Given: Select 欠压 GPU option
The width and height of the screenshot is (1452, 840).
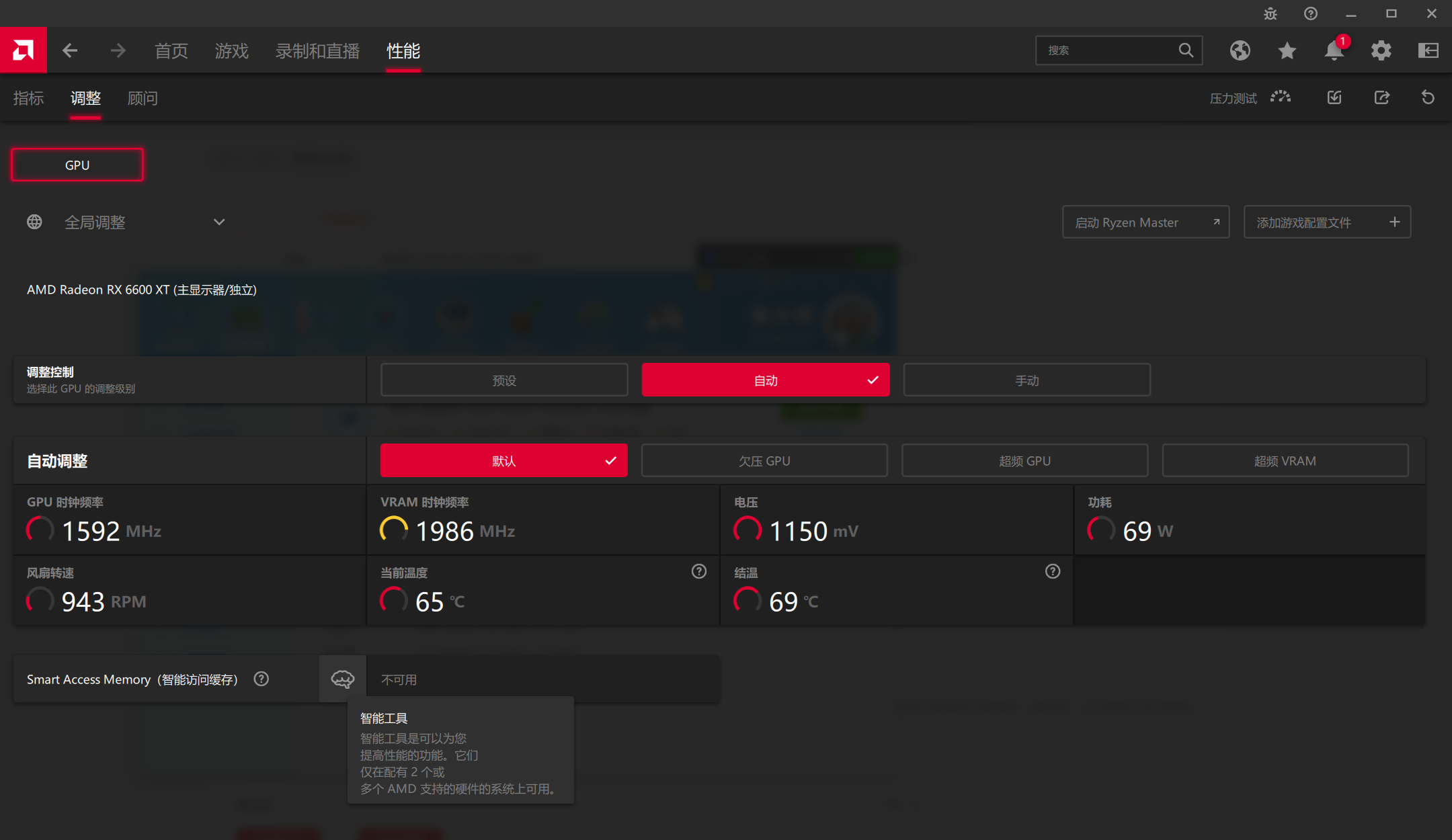Looking at the screenshot, I should (764, 460).
